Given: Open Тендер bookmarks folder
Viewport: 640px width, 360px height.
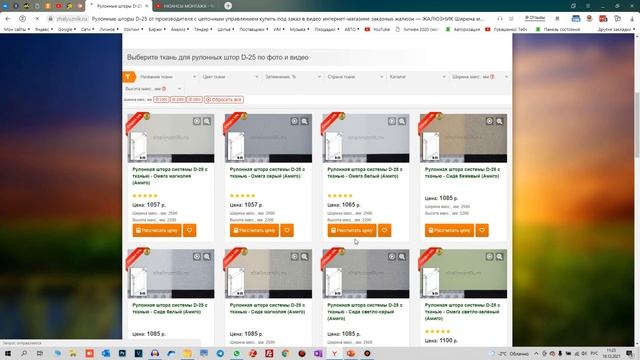Looking at the screenshot, I should [x=203, y=29].
